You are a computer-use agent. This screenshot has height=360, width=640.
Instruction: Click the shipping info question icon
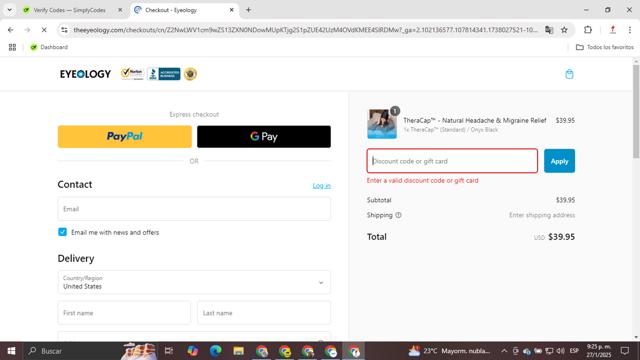pos(398,215)
